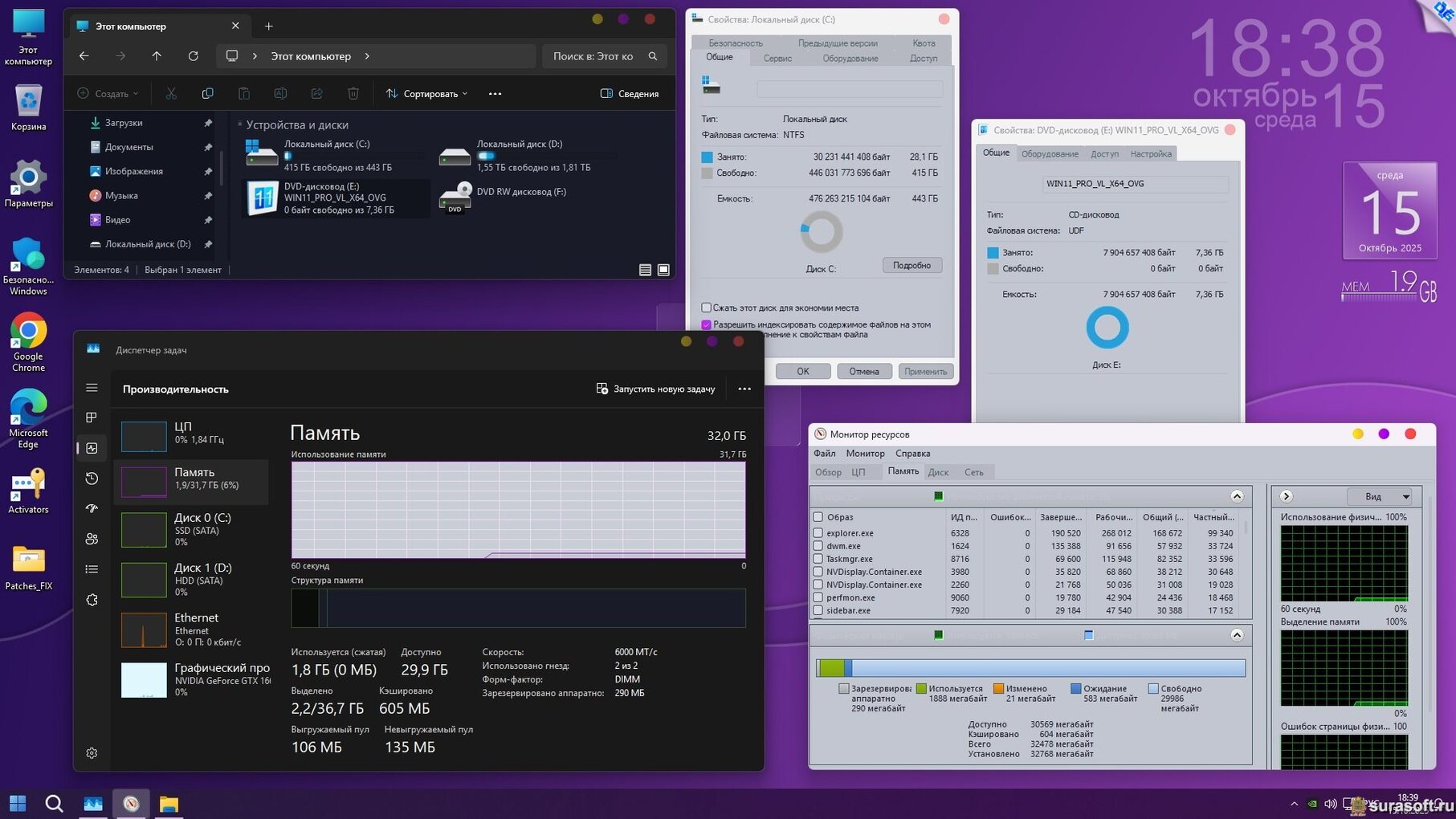The width and height of the screenshot is (1456, 819).
Task: Enable compress this disk to save space
Action: coord(707,308)
